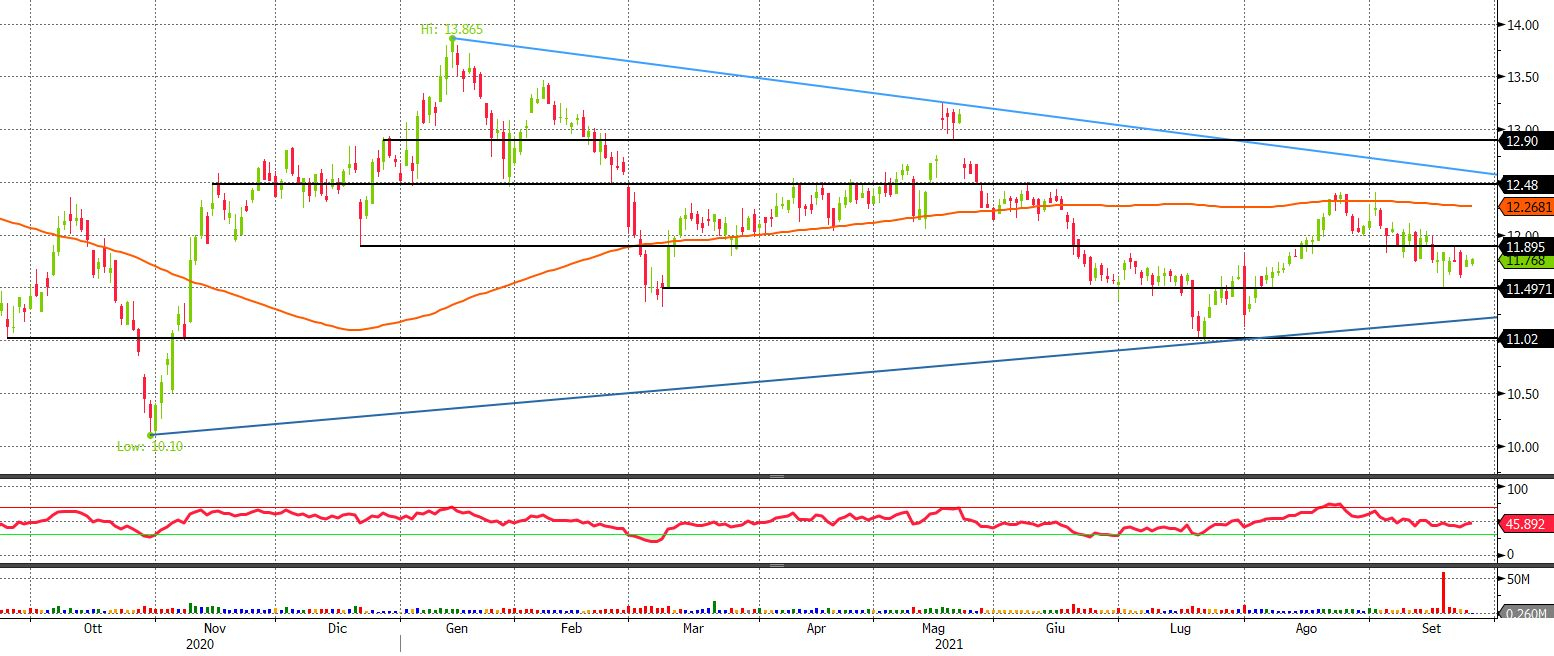Click the horizontal line at 11.4971
The image size is (1554, 656).
pyautogui.click(x=1080, y=288)
